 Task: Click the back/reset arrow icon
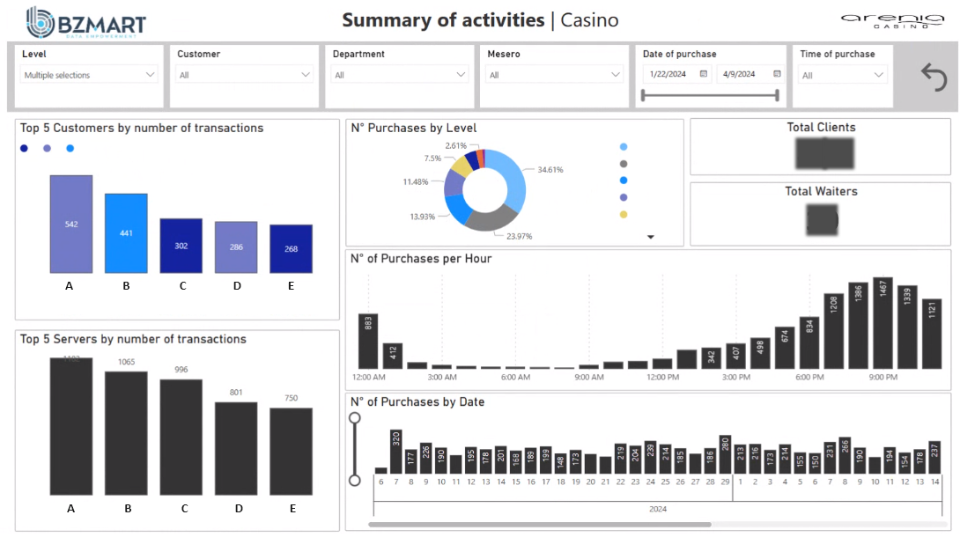point(934,77)
